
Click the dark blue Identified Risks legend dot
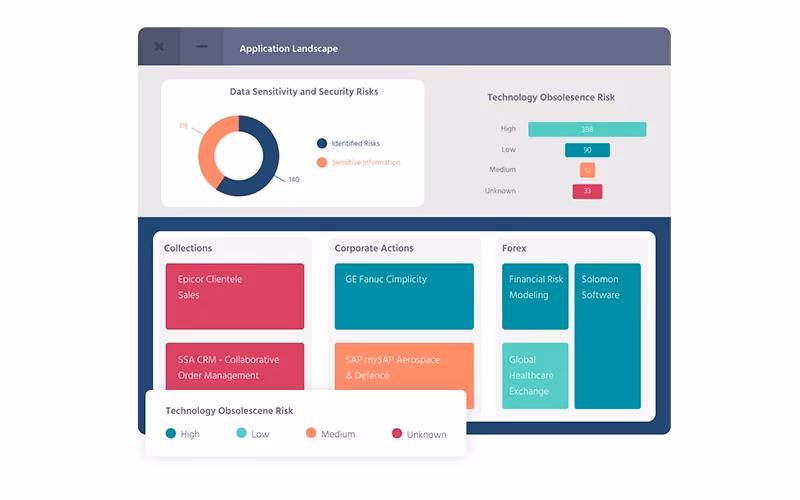click(321, 143)
